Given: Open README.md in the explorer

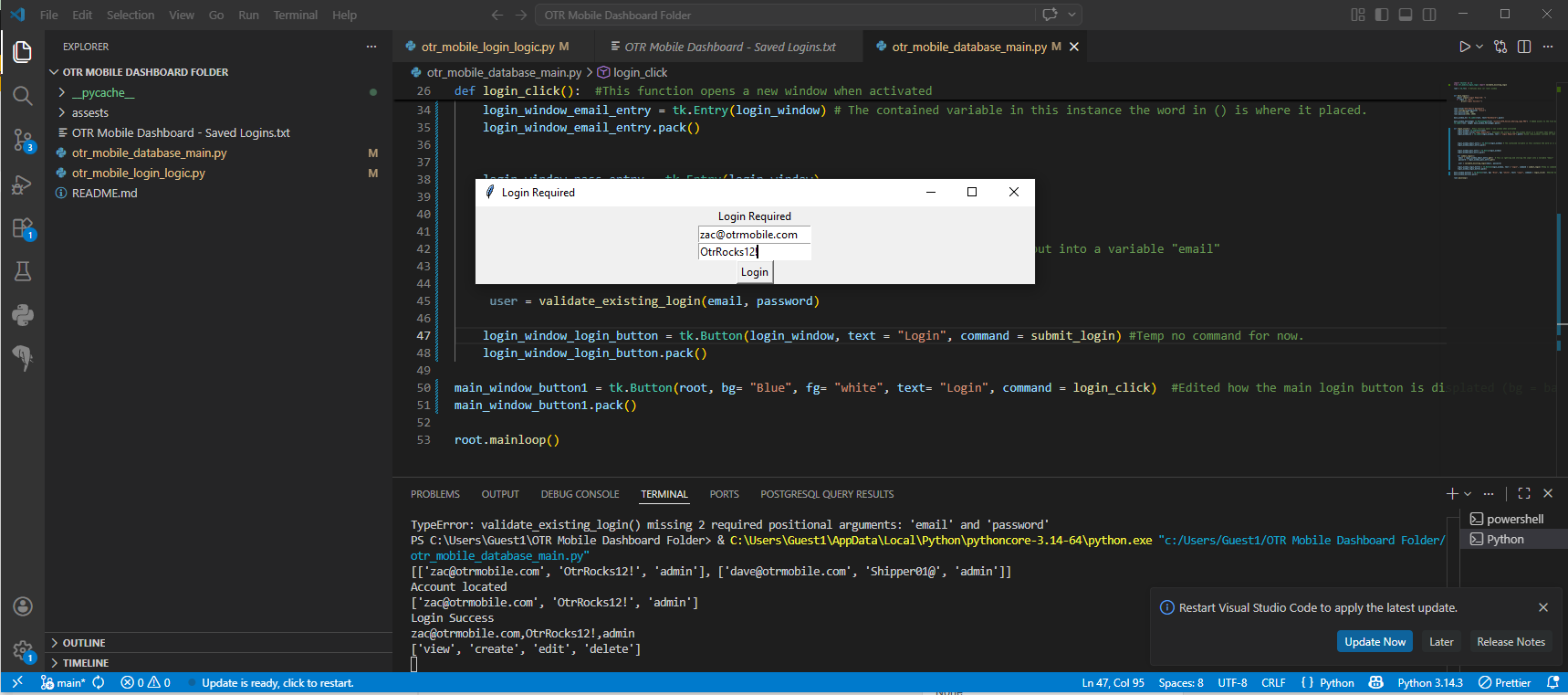Looking at the screenshot, I should (219, 193).
